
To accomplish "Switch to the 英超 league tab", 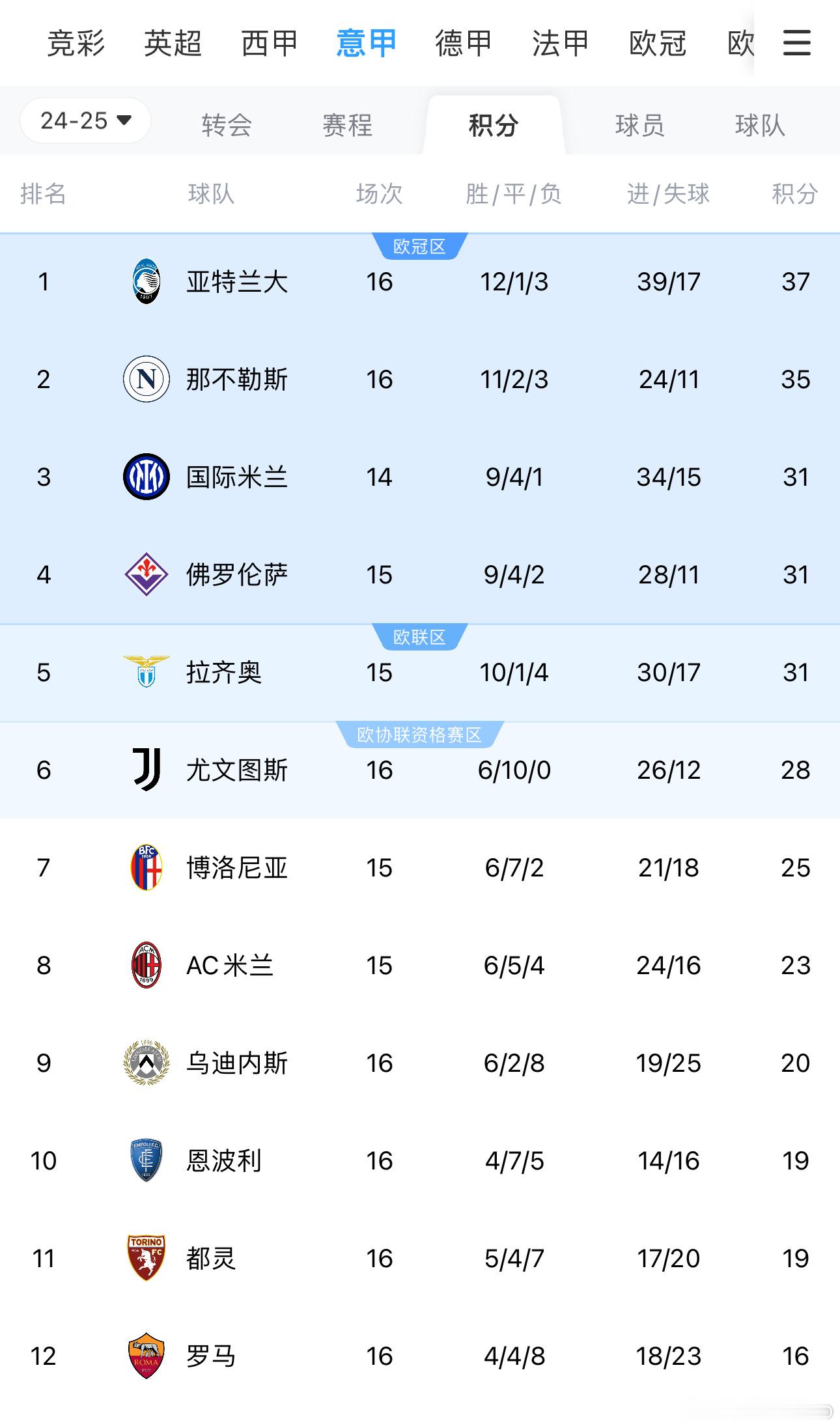I will (x=173, y=44).
